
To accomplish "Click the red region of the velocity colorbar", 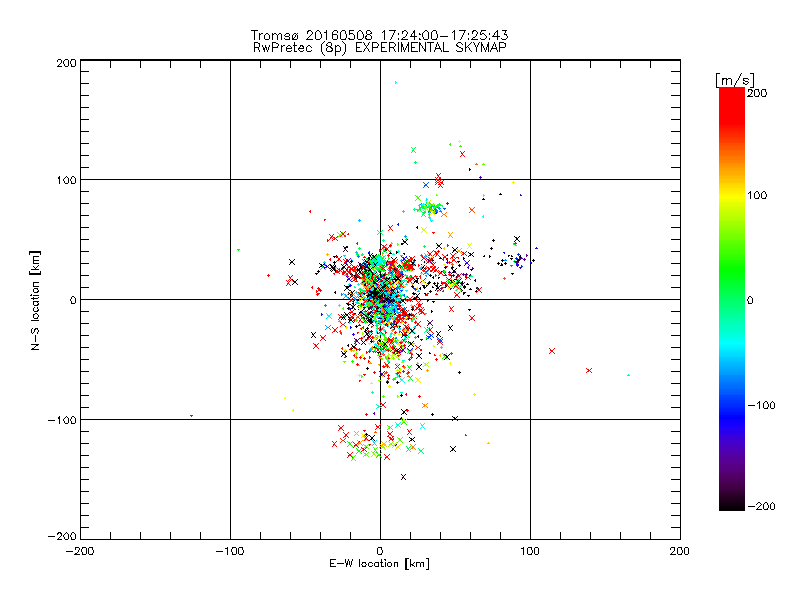I will [732, 110].
